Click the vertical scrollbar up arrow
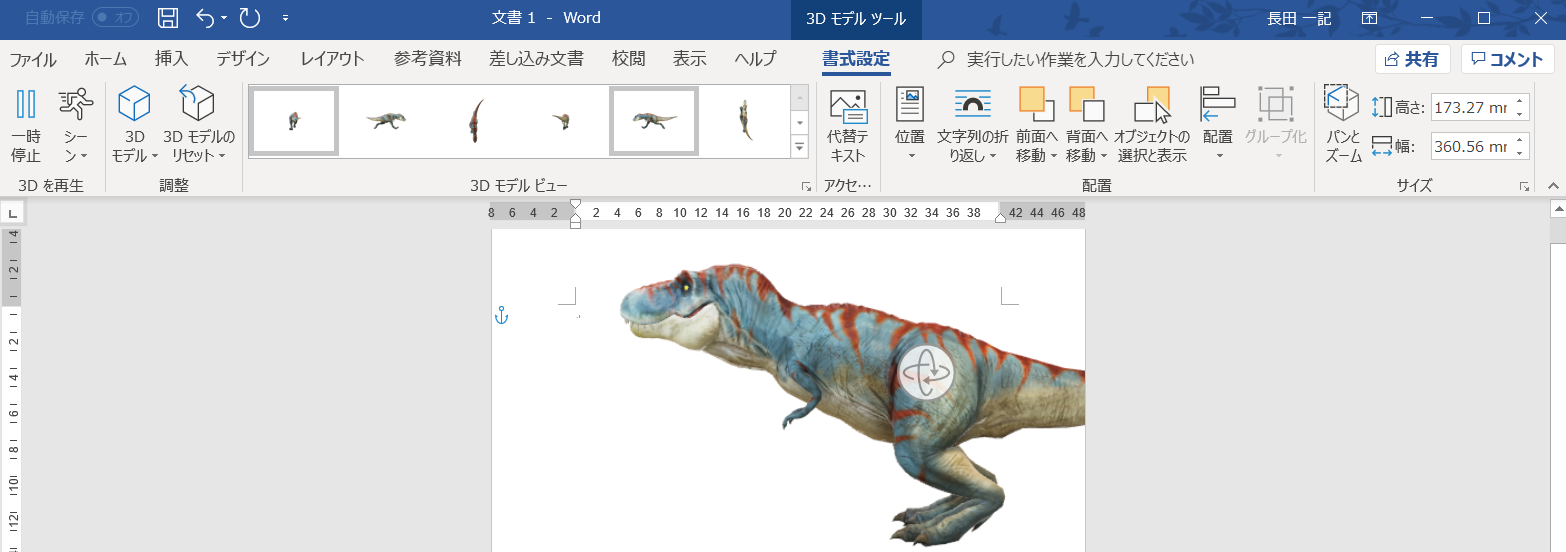 pos(1557,210)
